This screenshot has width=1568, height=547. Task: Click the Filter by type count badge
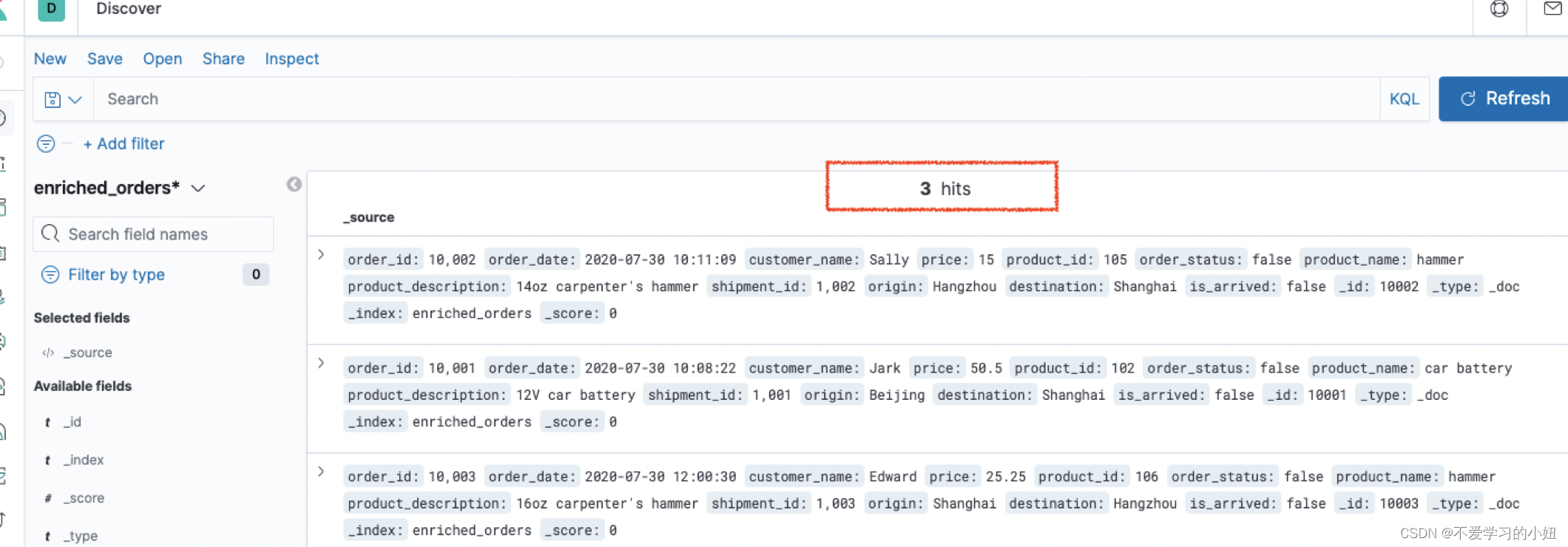(256, 274)
